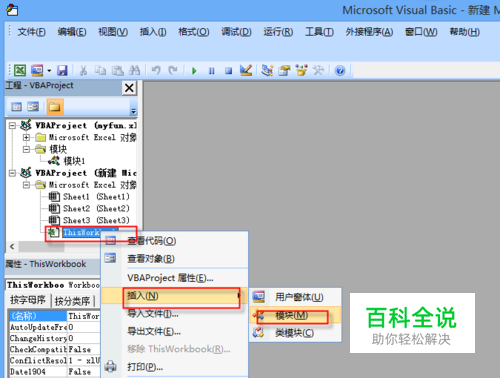Open Properties Window toolbar icon

click(284, 70)
